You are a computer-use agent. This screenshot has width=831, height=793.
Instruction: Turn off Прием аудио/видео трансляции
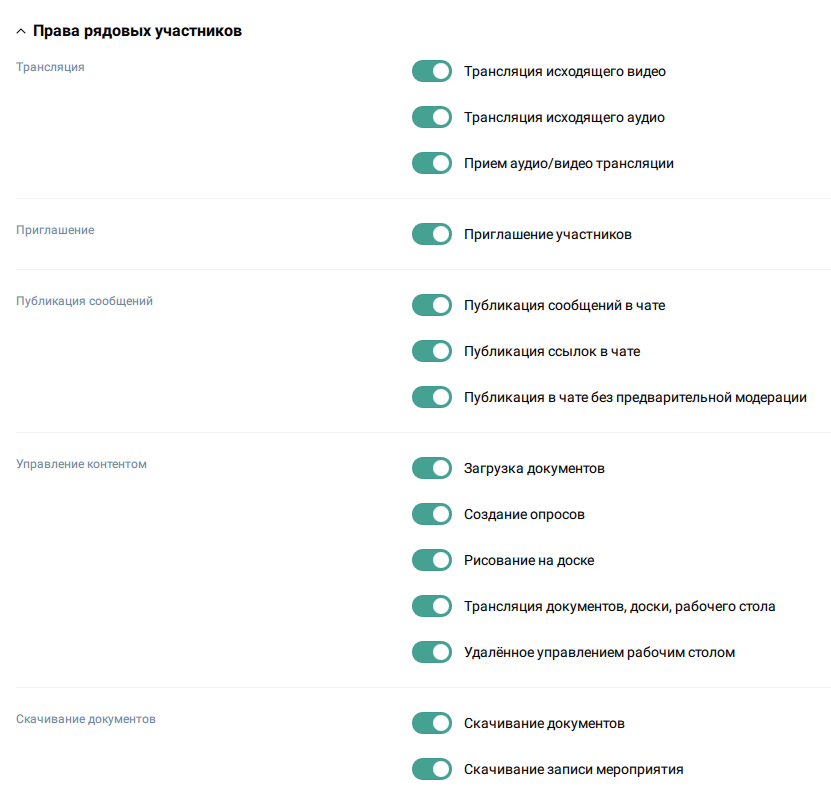(432, 163)
